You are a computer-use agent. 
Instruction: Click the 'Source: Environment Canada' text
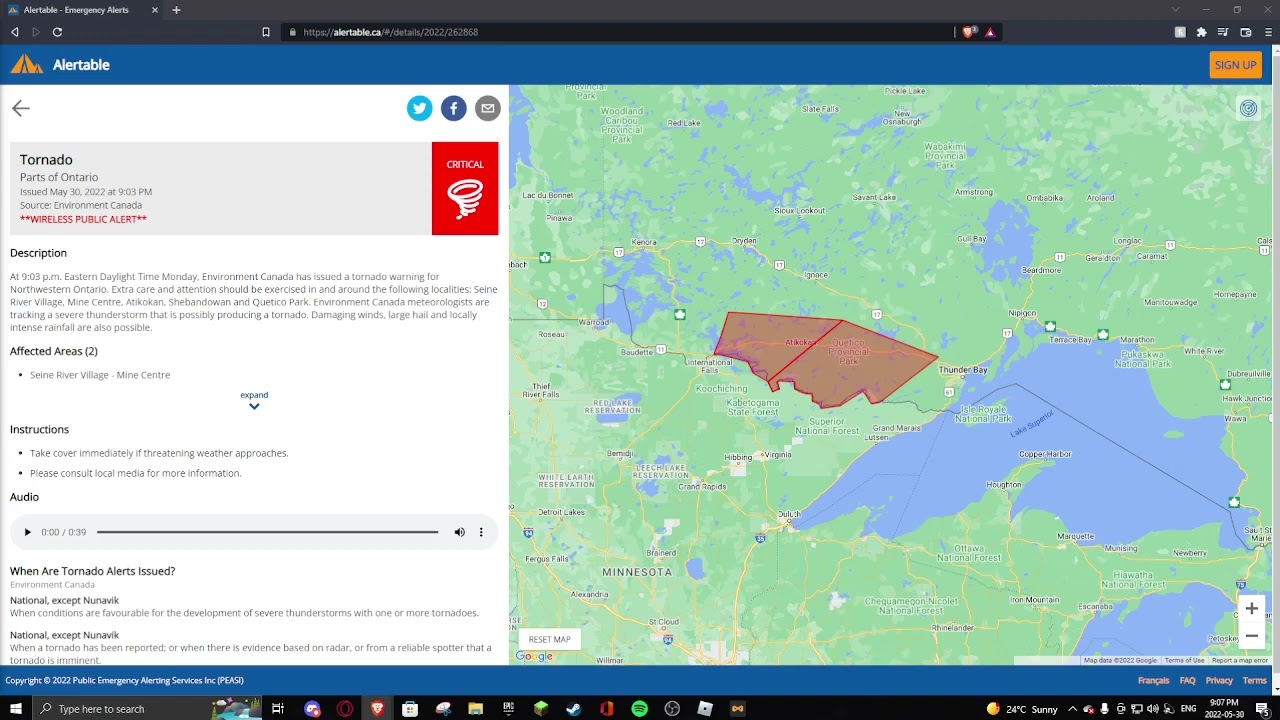[x=81, y=205]
